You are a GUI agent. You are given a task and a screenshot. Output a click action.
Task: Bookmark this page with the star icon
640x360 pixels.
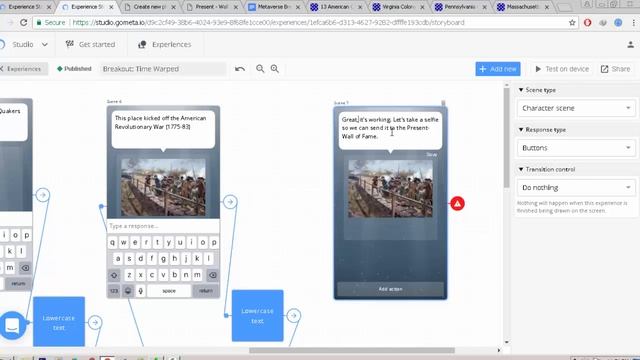[x=572, y=23]
